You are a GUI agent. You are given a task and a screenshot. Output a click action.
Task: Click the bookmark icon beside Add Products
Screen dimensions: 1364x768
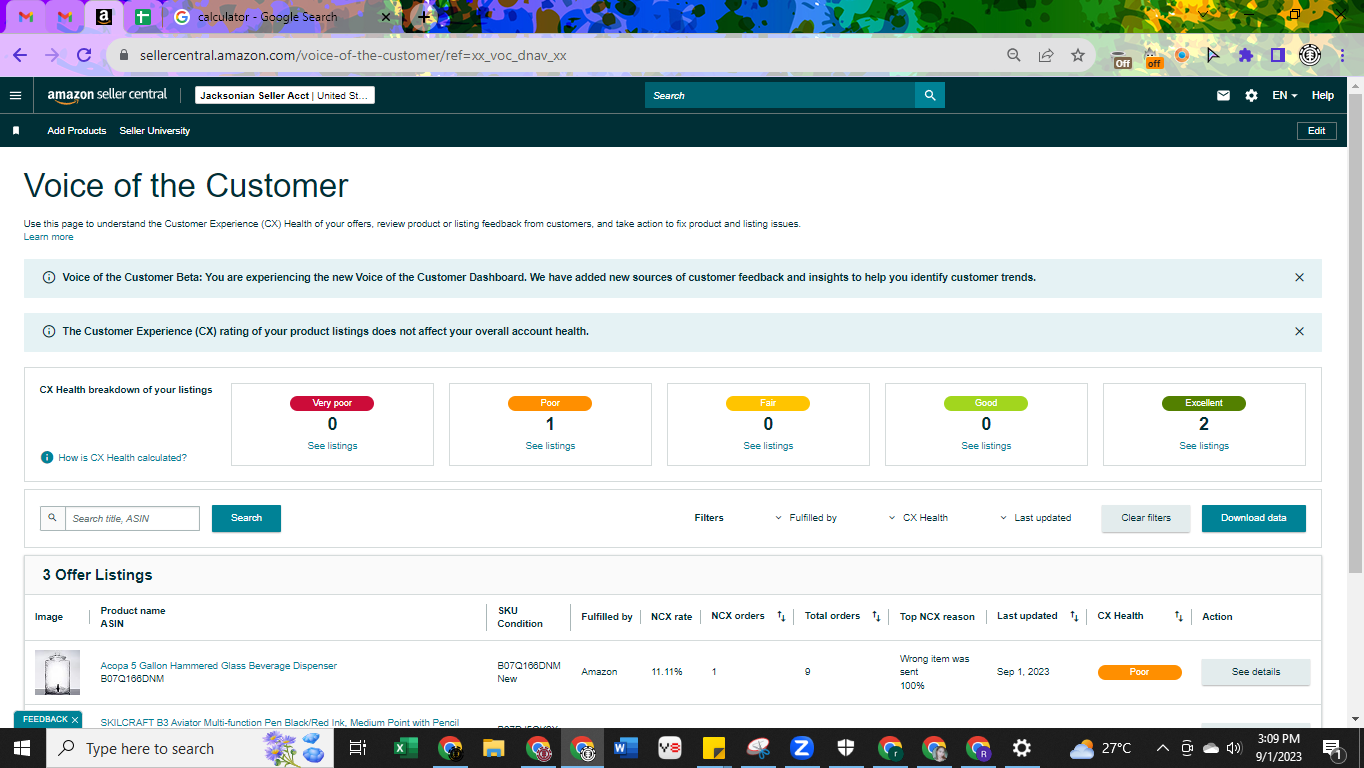(16, 131)
